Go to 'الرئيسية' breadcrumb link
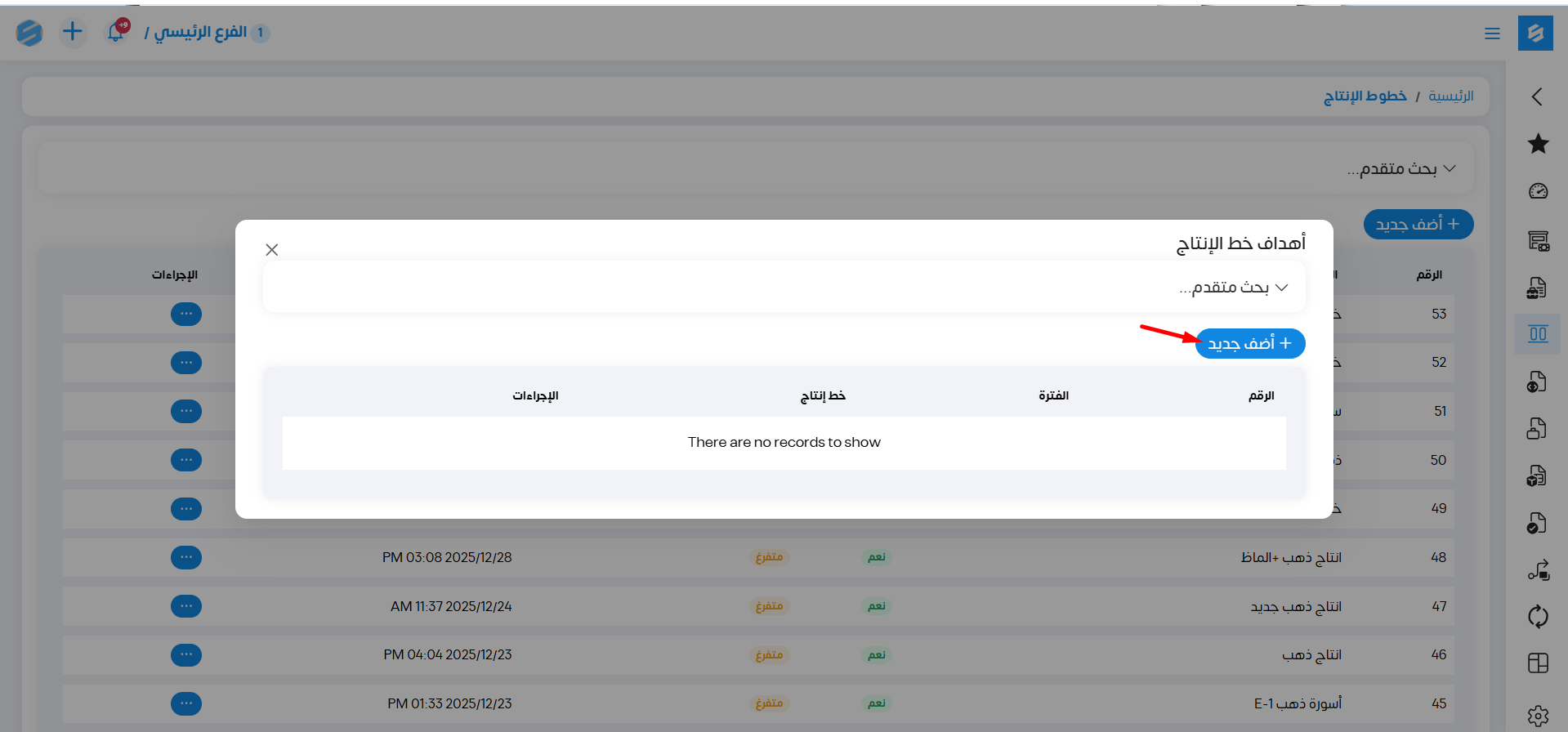This screenshot has height=732, width=1568. click(1450, 96)
